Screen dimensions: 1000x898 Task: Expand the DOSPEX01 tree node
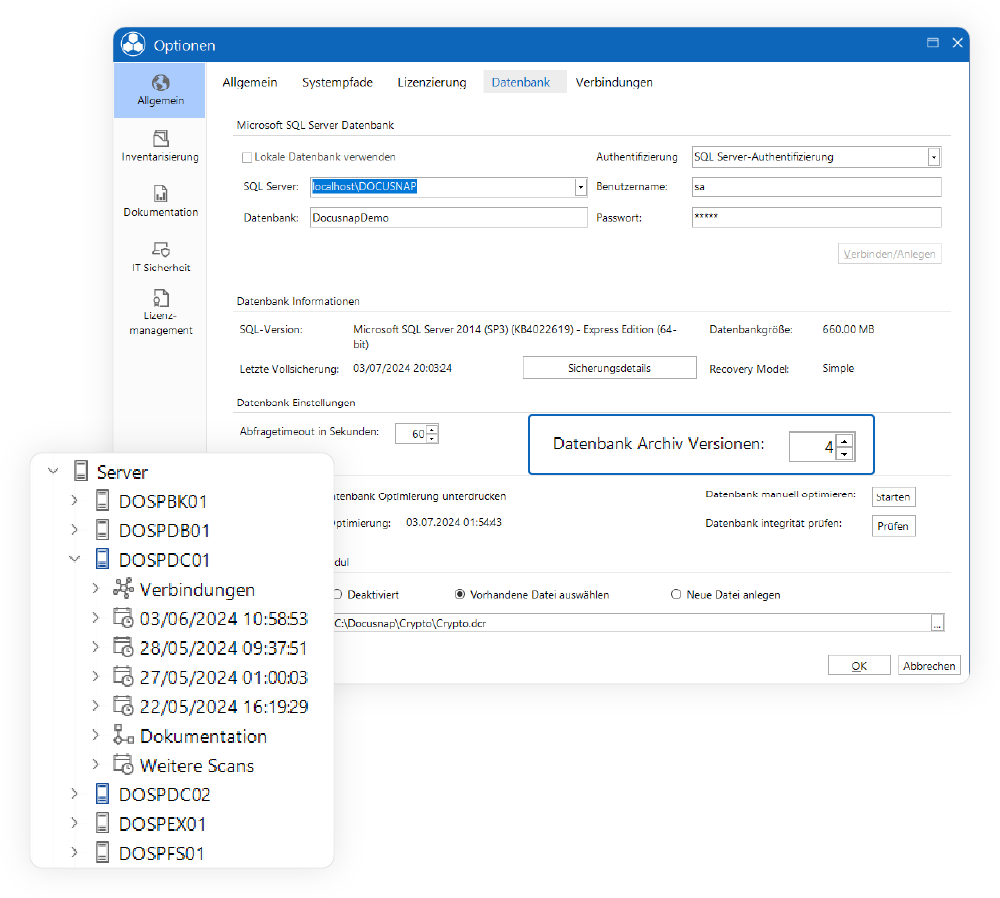[x=75, y=823]
